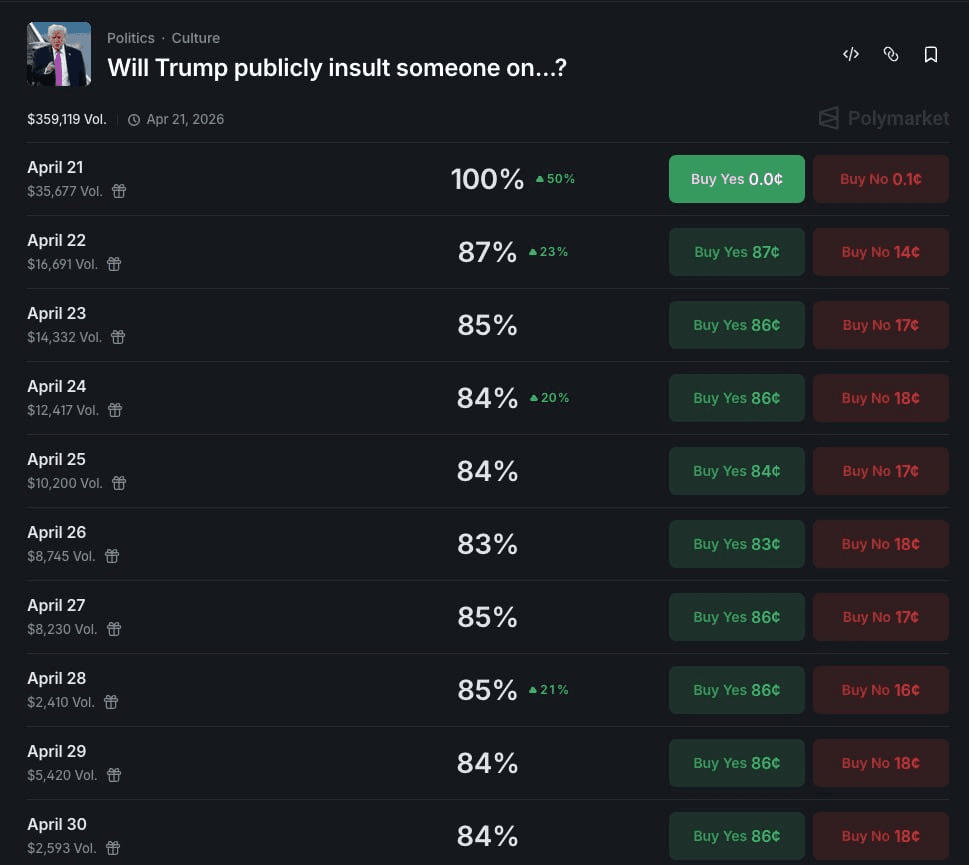Open the April 29 market row title
Image resolution: width=969 pixels, height=865 pixels.
pos(57,751)
